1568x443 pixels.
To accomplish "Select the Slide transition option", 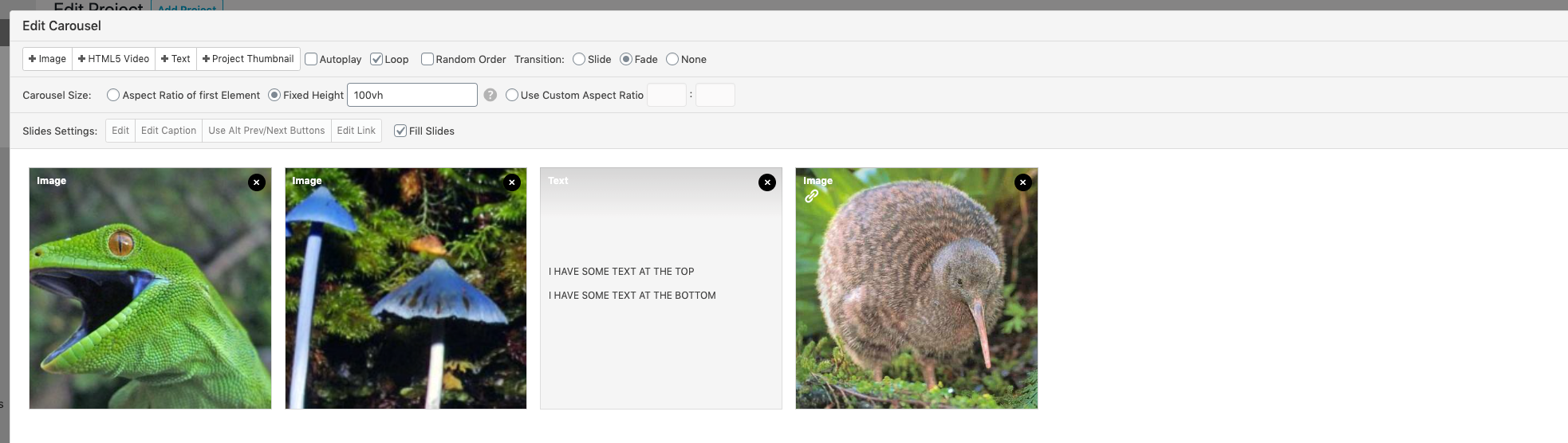I will pos(579,59).
